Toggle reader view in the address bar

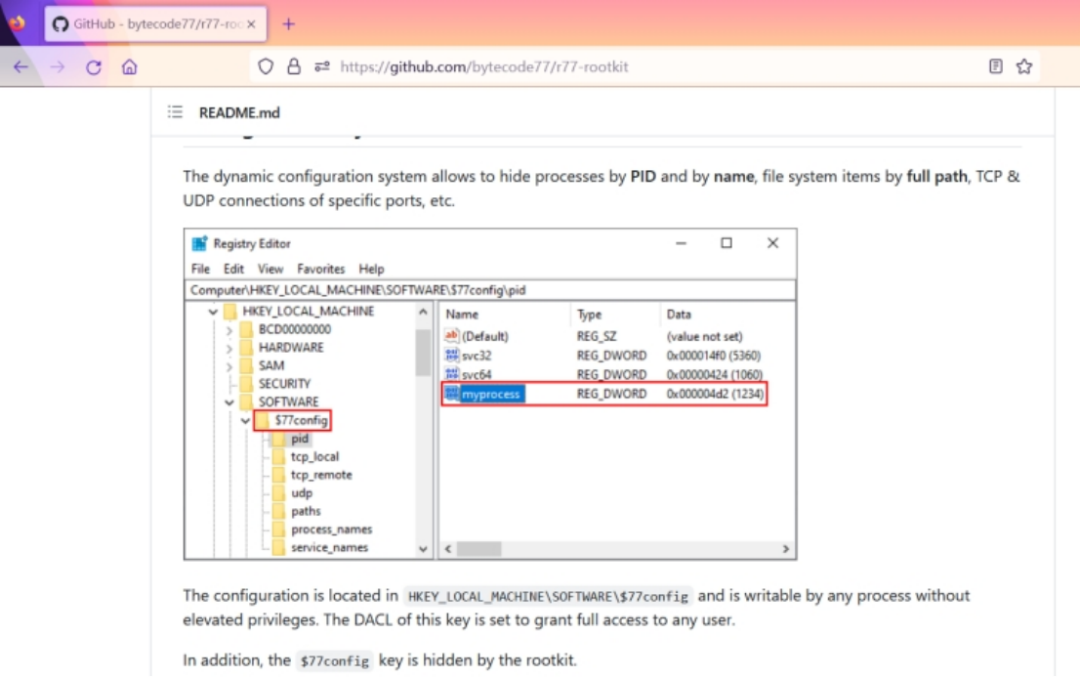tap(995, 67)
